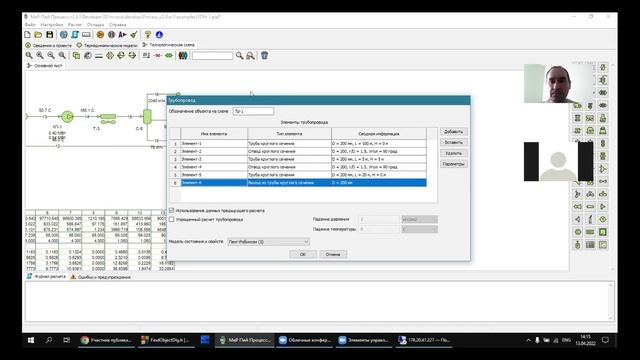Open the Падение давления units dropdown
Image resolution: width=640 pixels, height=360 pixels.
(x=419, y=220)
